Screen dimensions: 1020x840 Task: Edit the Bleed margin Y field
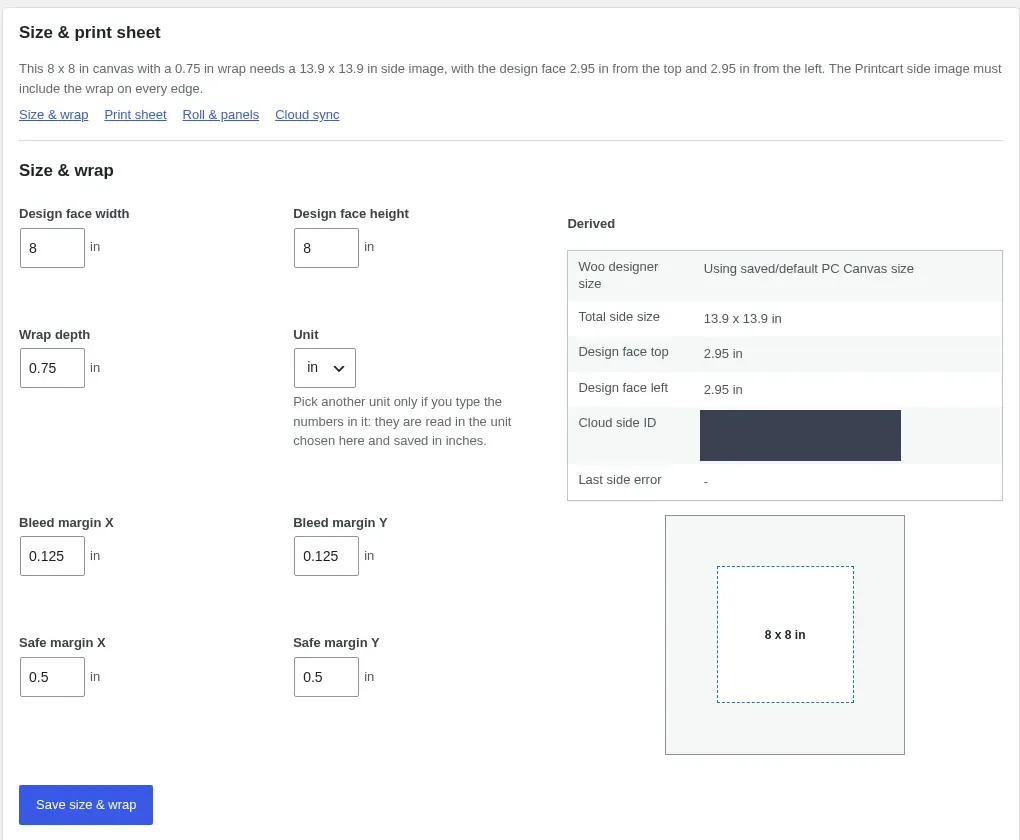click(x=326, y=556)
